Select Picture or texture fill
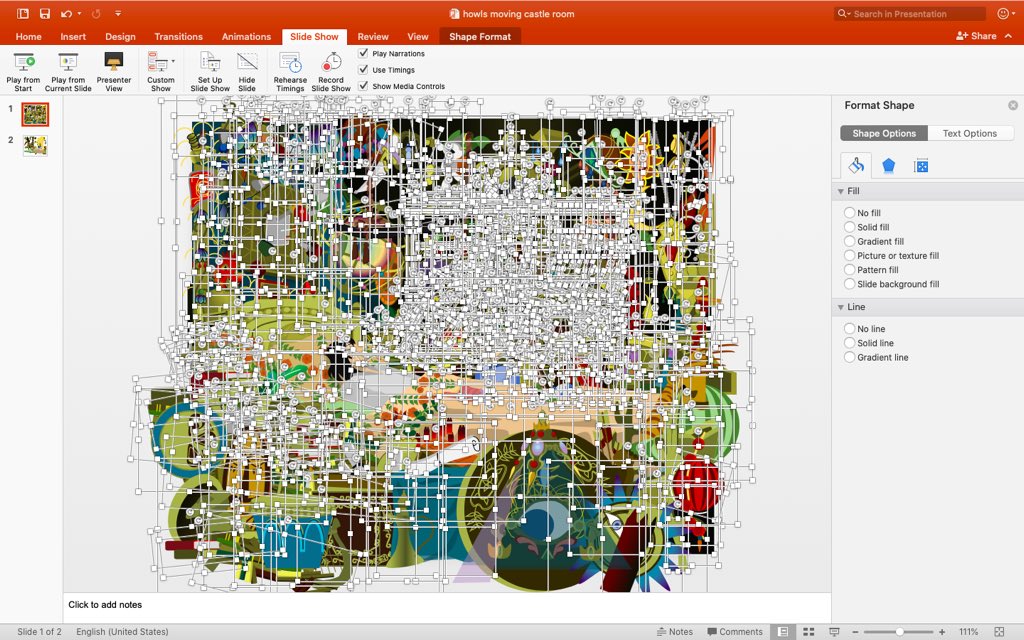 coord(849,255)
